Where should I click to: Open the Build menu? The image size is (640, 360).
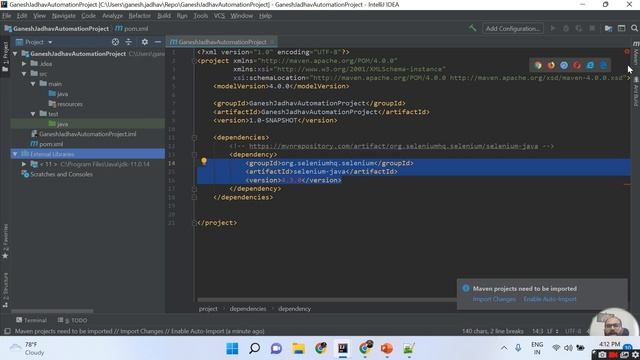164,16
